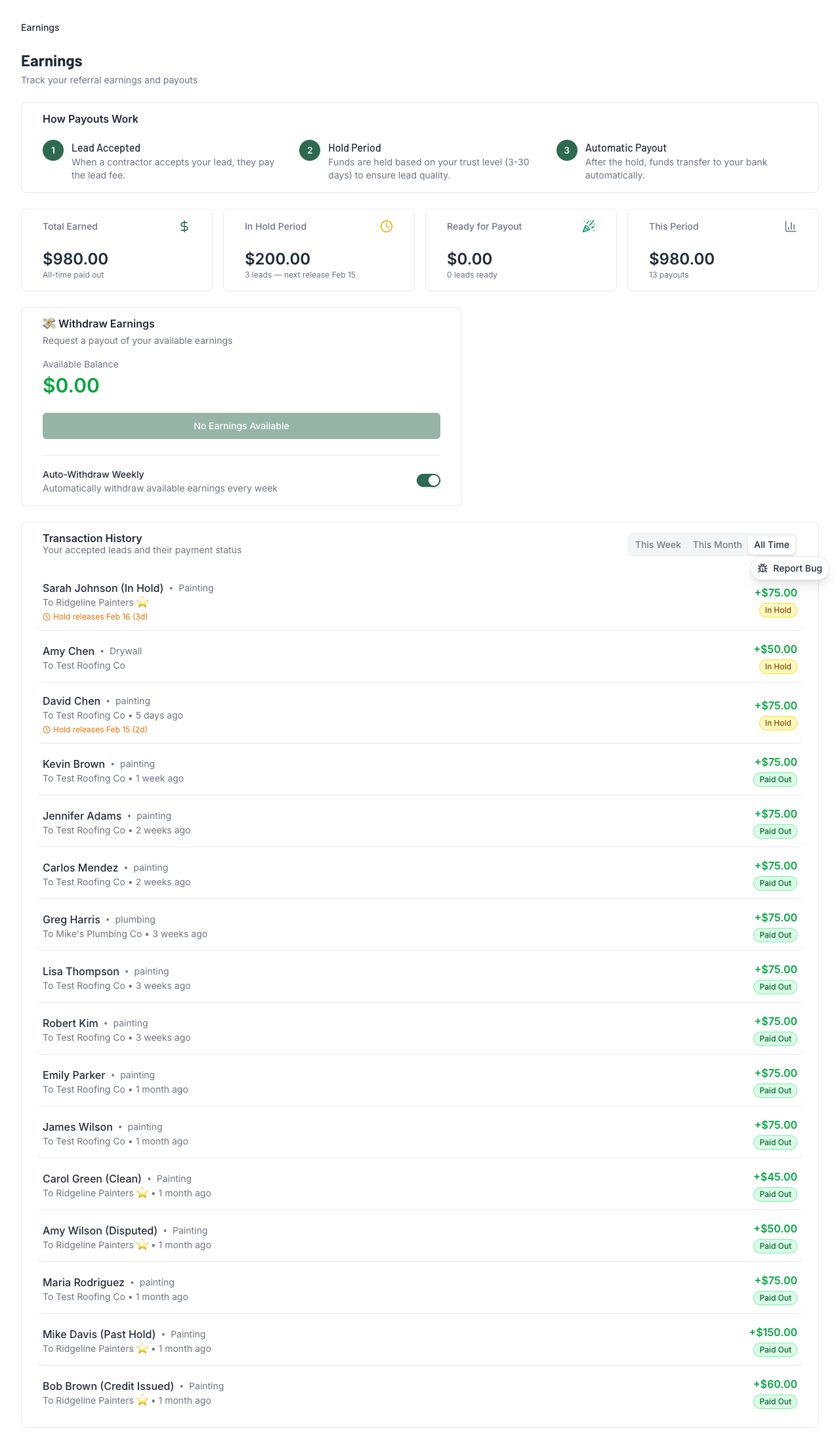Click the In Hold badge for Amy Chen
This screenshot has height=1449, width=840.
(x=778, y=667)
